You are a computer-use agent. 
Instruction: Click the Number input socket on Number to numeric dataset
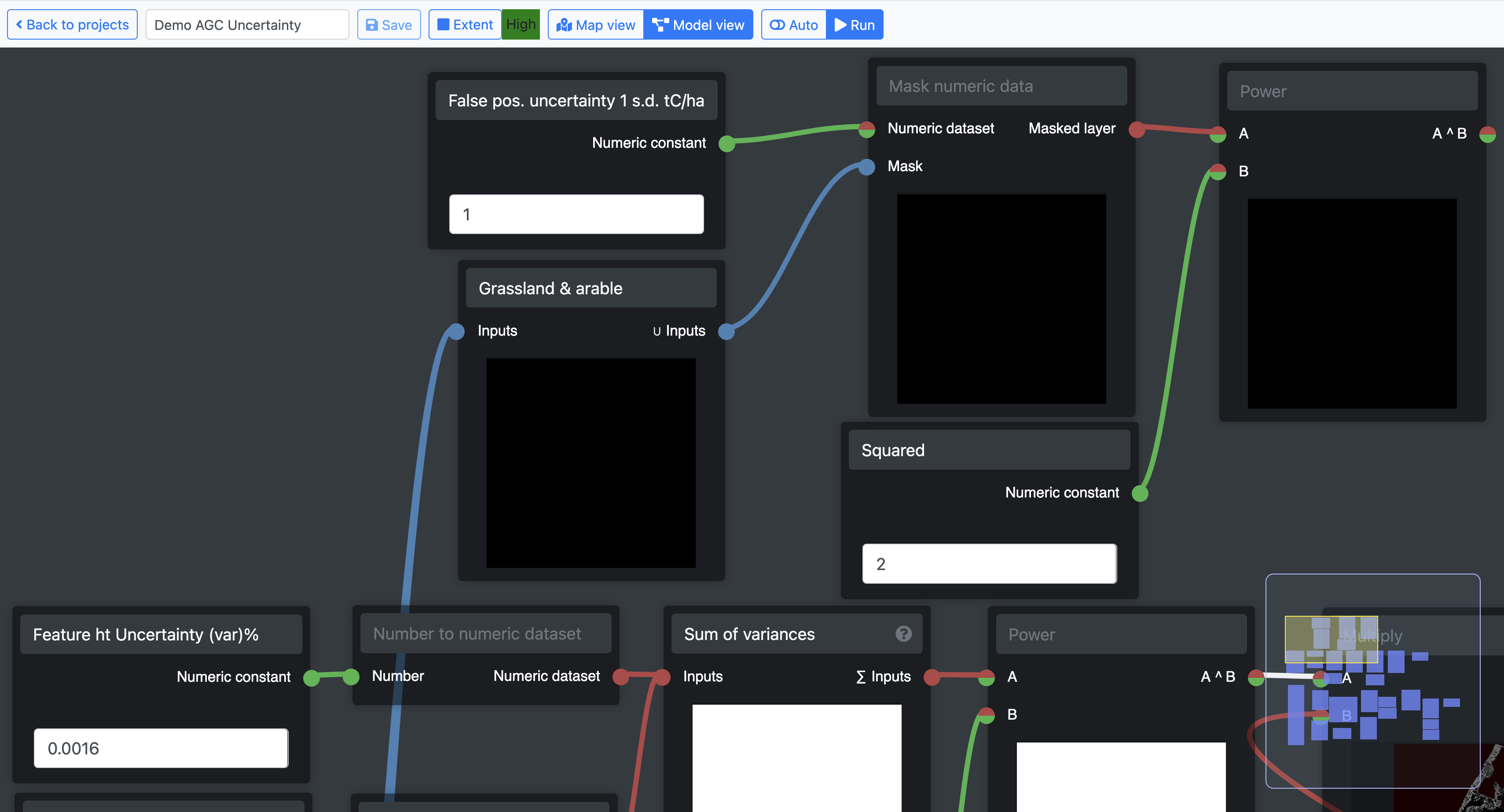pyautogui.click(x=351, y=677)
